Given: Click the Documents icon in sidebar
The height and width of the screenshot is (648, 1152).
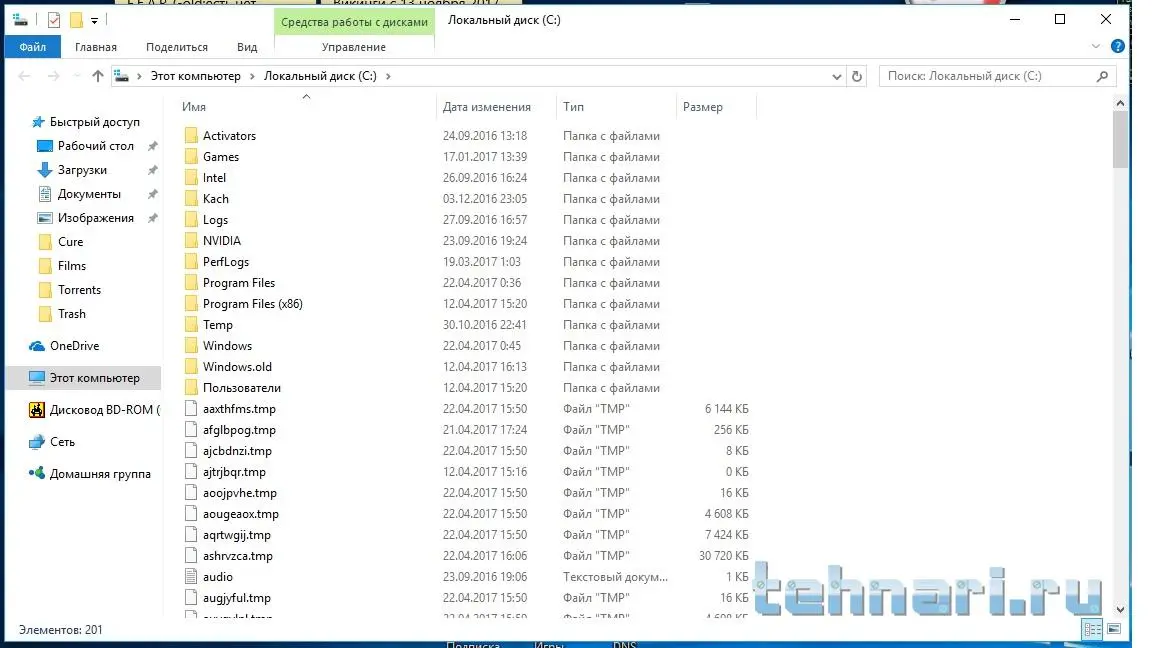Looking at the screenshot, I should click(x=45, y=194).
